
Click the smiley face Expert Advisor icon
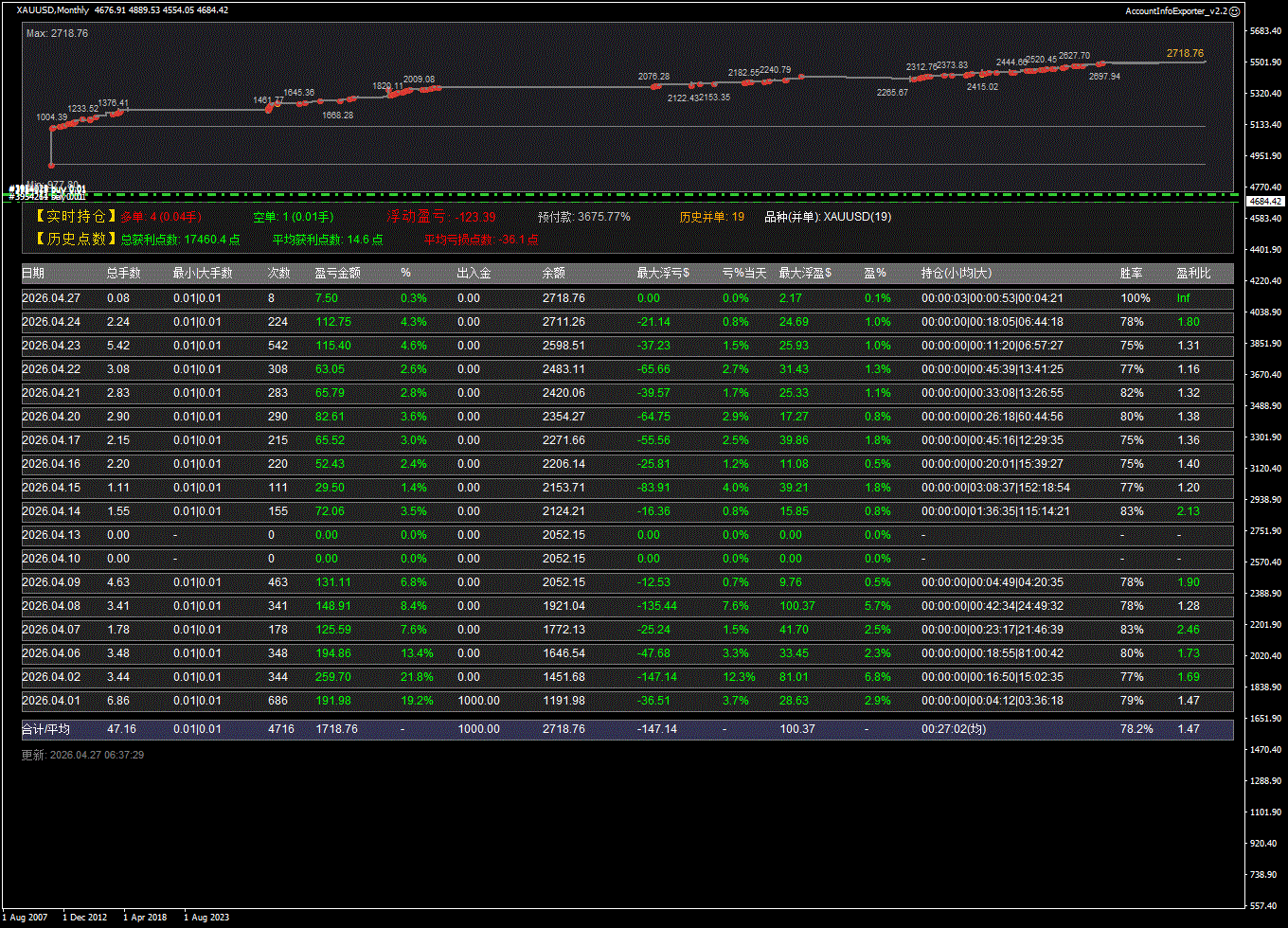1234,10
